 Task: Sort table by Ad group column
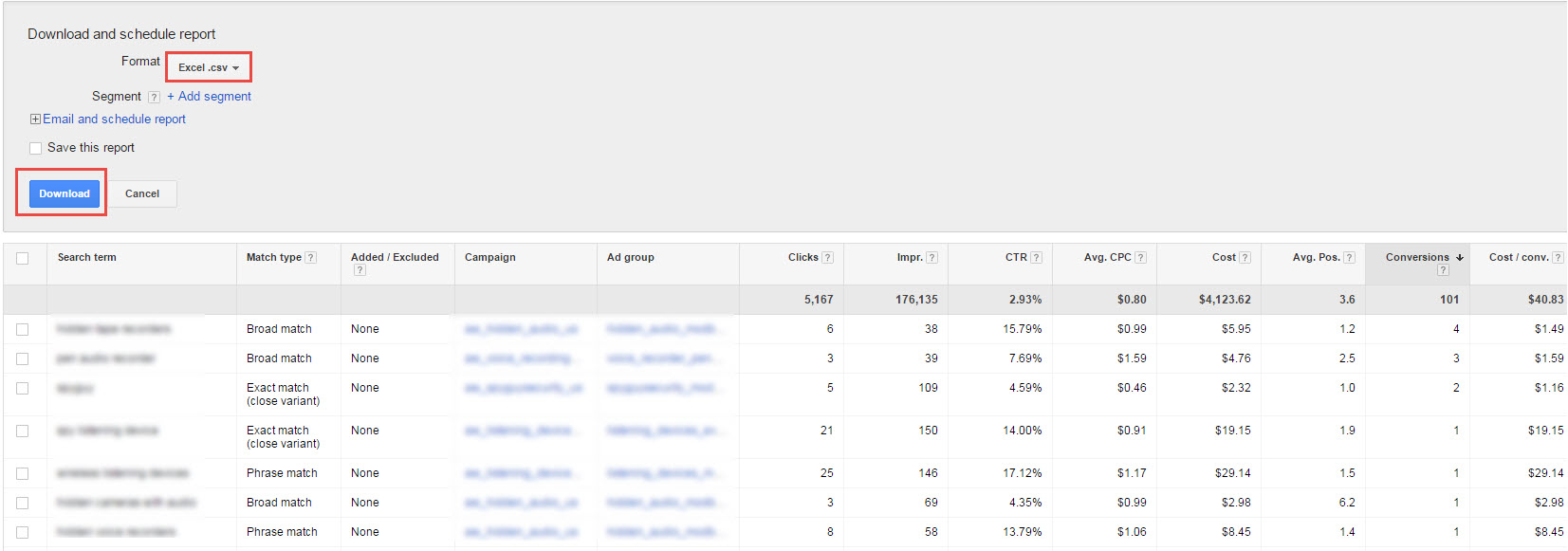pyautogui.click(x=631, y=257)
